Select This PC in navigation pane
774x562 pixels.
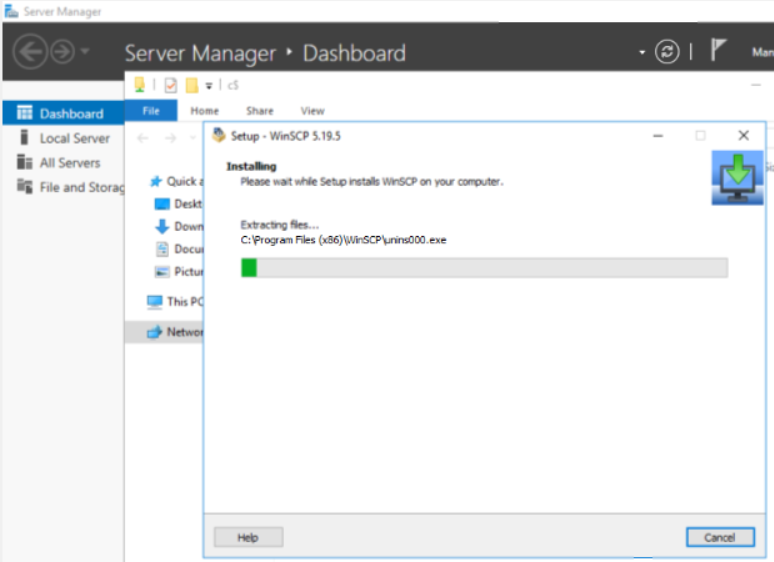click(175, 301)
